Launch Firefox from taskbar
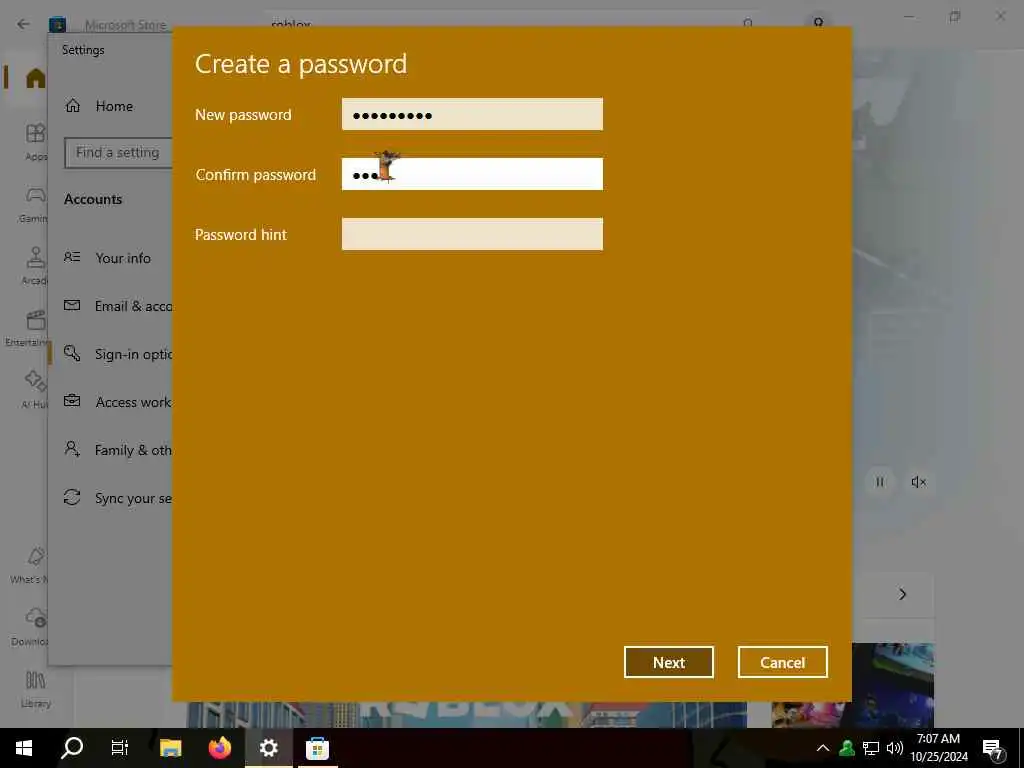The width and height of the screenshot is (1024, 768). coord(219,748)
